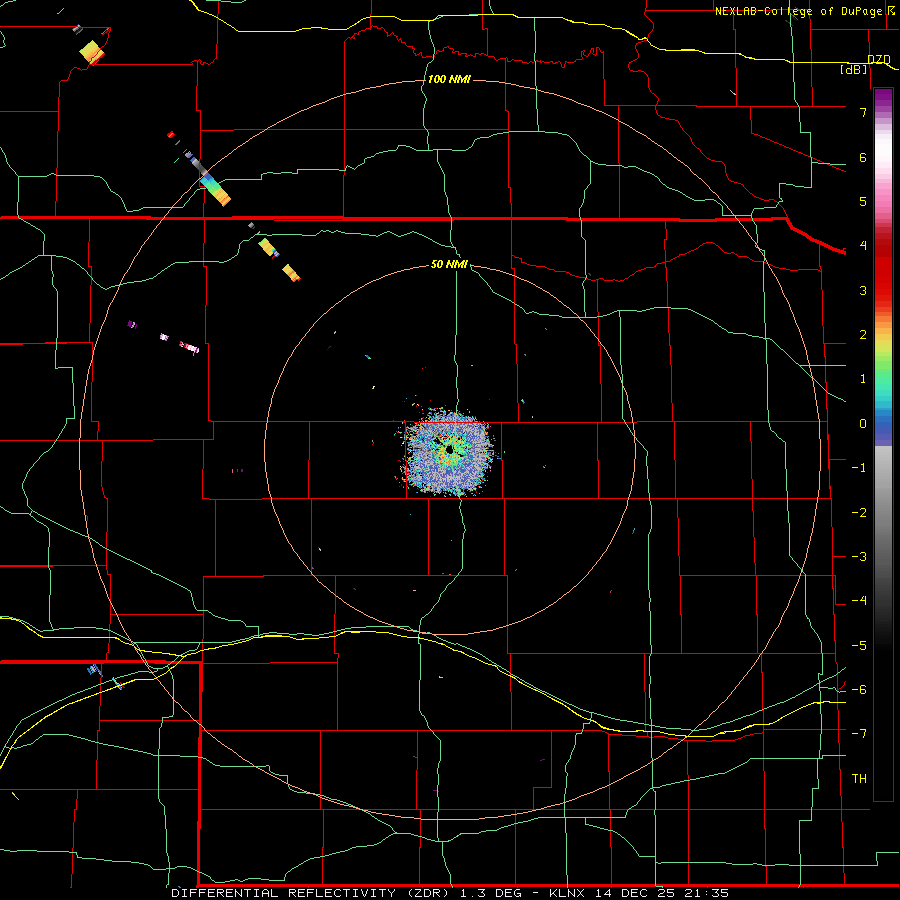Click the -3 value on the dB scale
This screenshot has height=900, width=900.
tap(859, 557)
